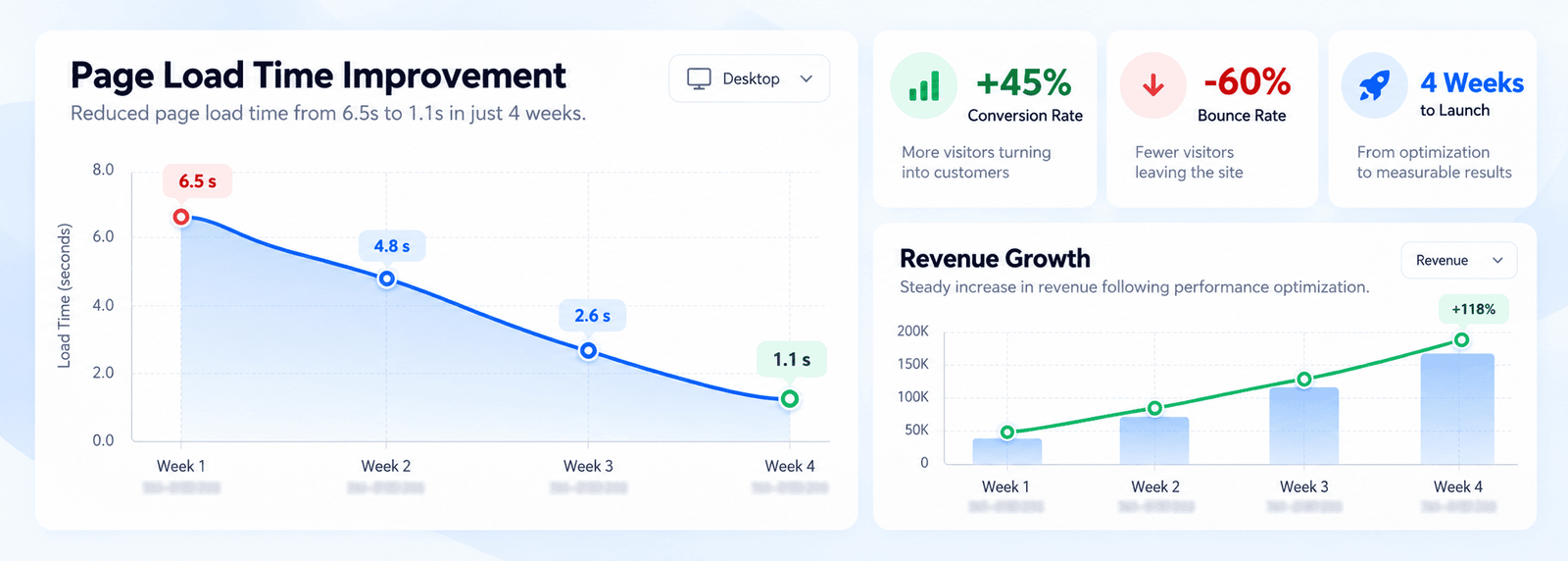Click Week 4 label on load time axis

pyautogui.click(x=790, y=466)
